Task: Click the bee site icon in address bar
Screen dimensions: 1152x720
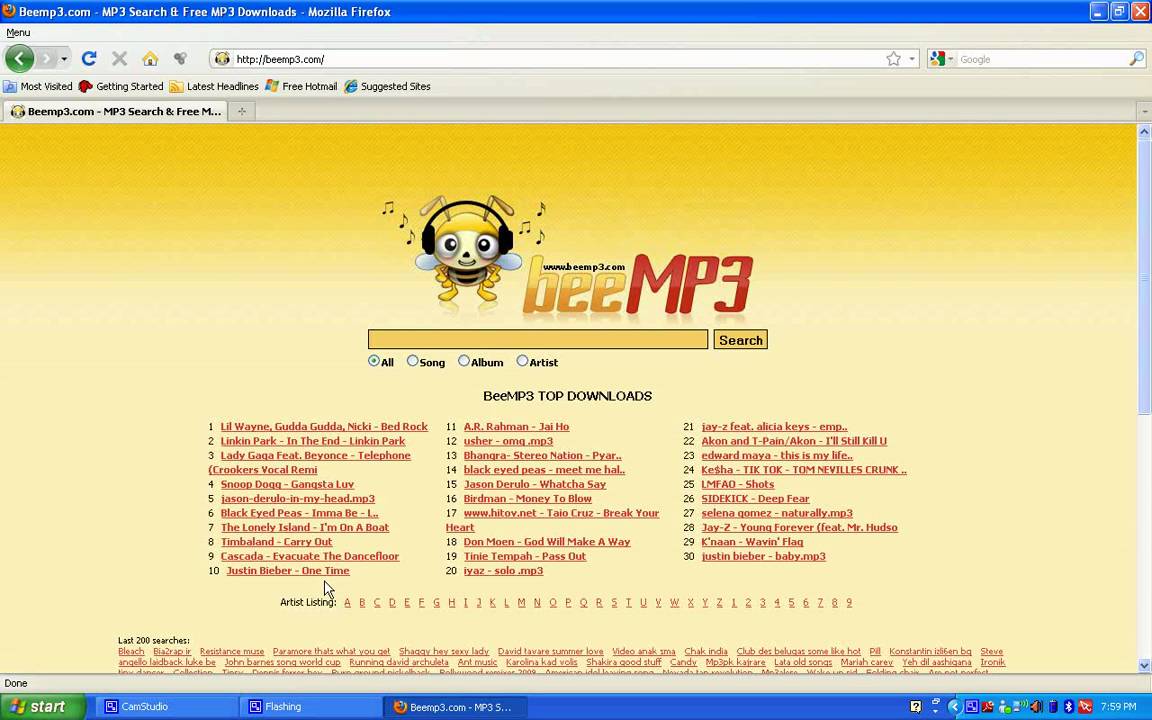Action: 222,59
